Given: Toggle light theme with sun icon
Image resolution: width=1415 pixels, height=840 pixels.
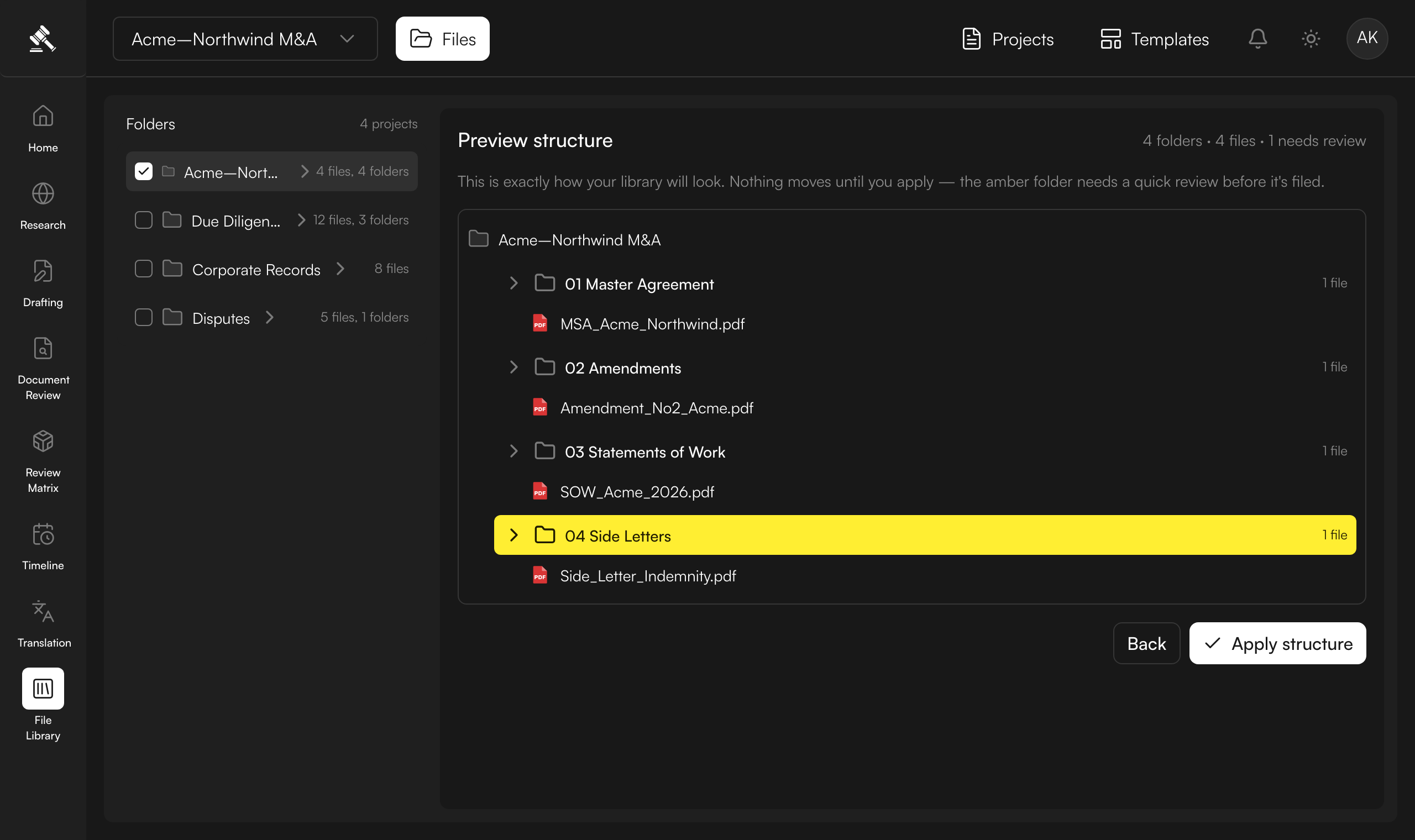Looking at the screenshot, I should pos(1311,39).
